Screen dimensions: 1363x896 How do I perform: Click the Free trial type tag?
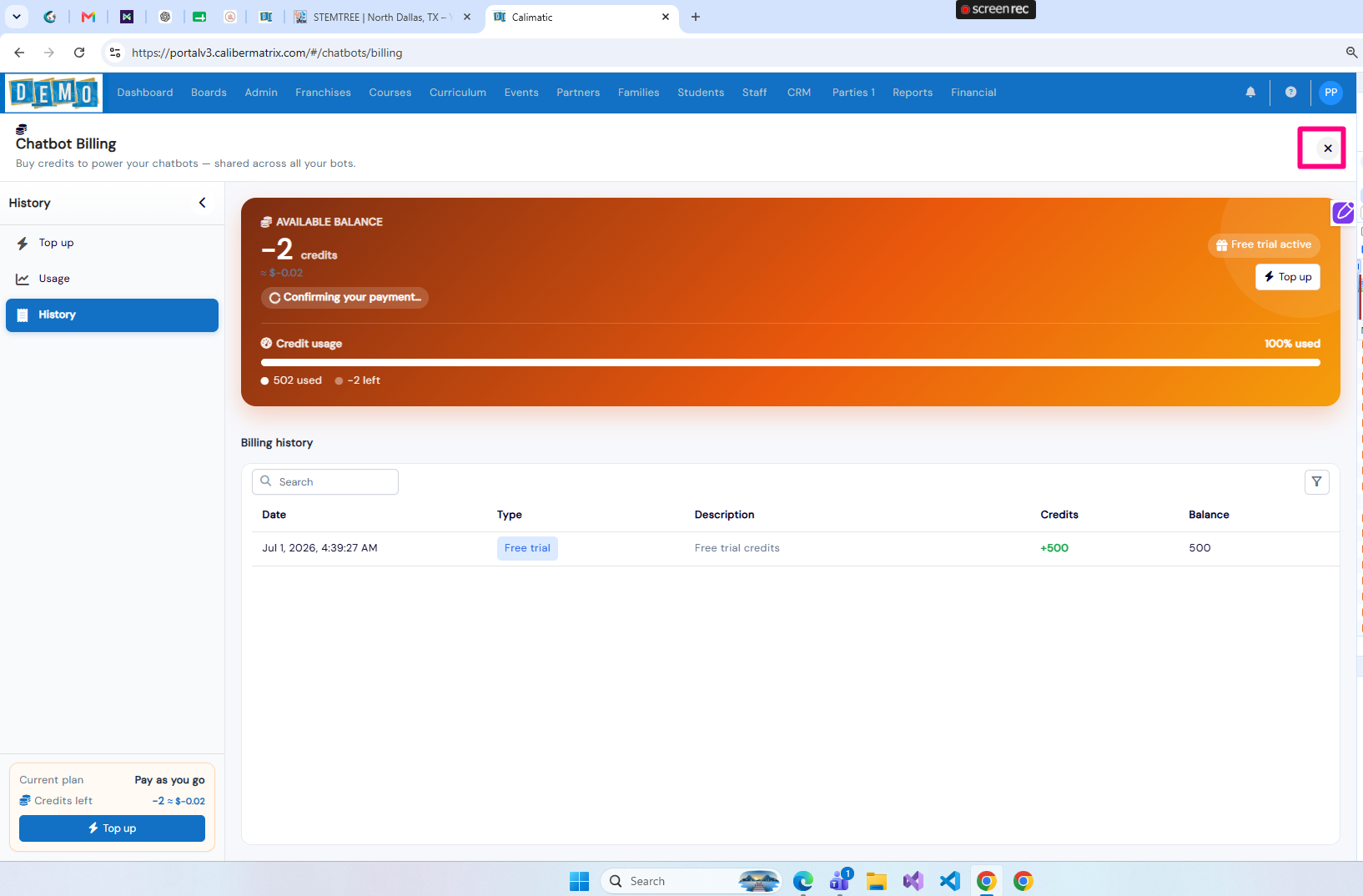527,548
